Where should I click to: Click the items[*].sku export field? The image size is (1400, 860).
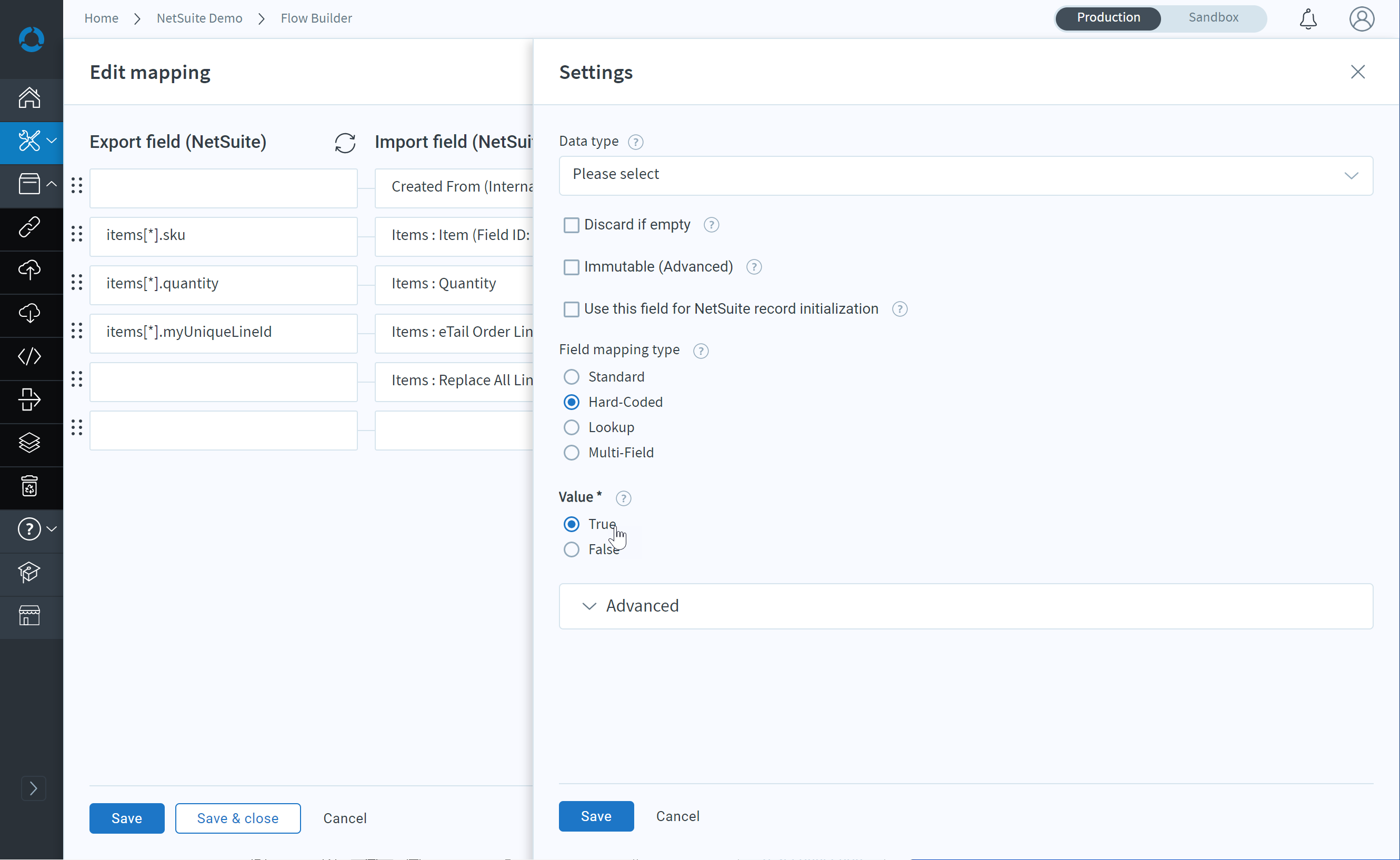point(223,235)
